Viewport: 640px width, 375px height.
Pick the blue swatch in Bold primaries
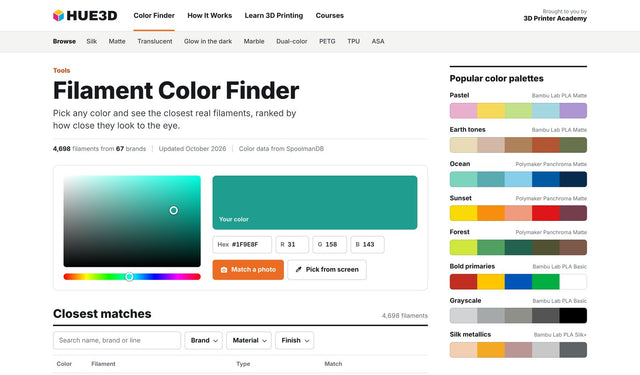pyautogui.click(x=518, y=282)
